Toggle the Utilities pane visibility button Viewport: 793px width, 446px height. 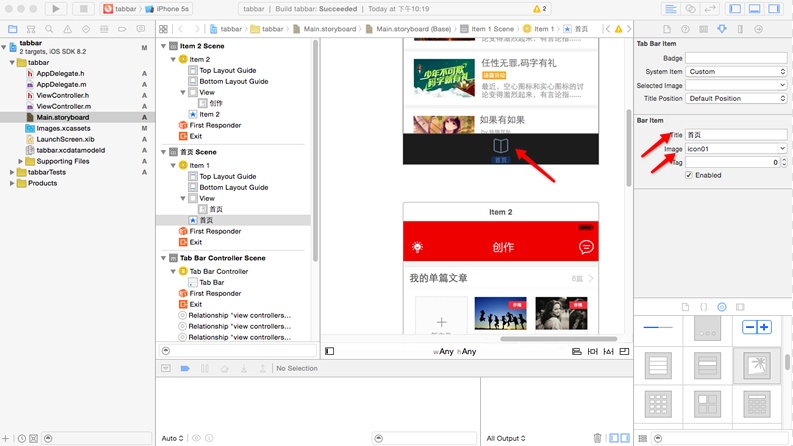pyautogui.click(x=774, y=9)
